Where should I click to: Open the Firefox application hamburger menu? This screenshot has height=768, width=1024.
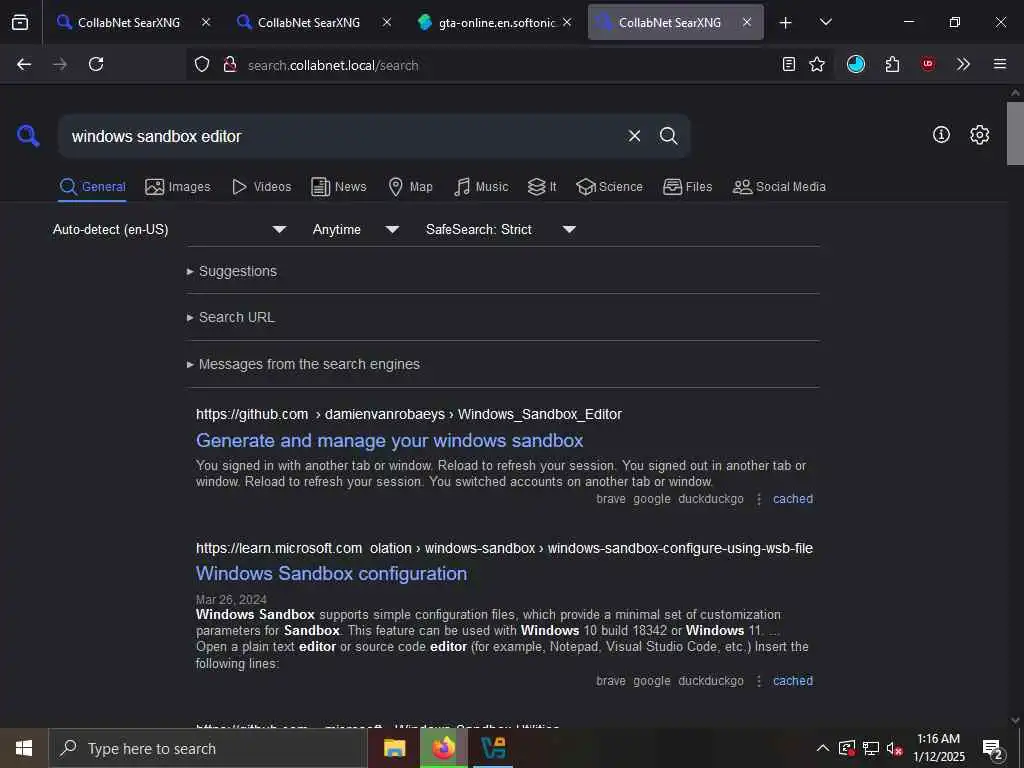(x=1000, y=64)
